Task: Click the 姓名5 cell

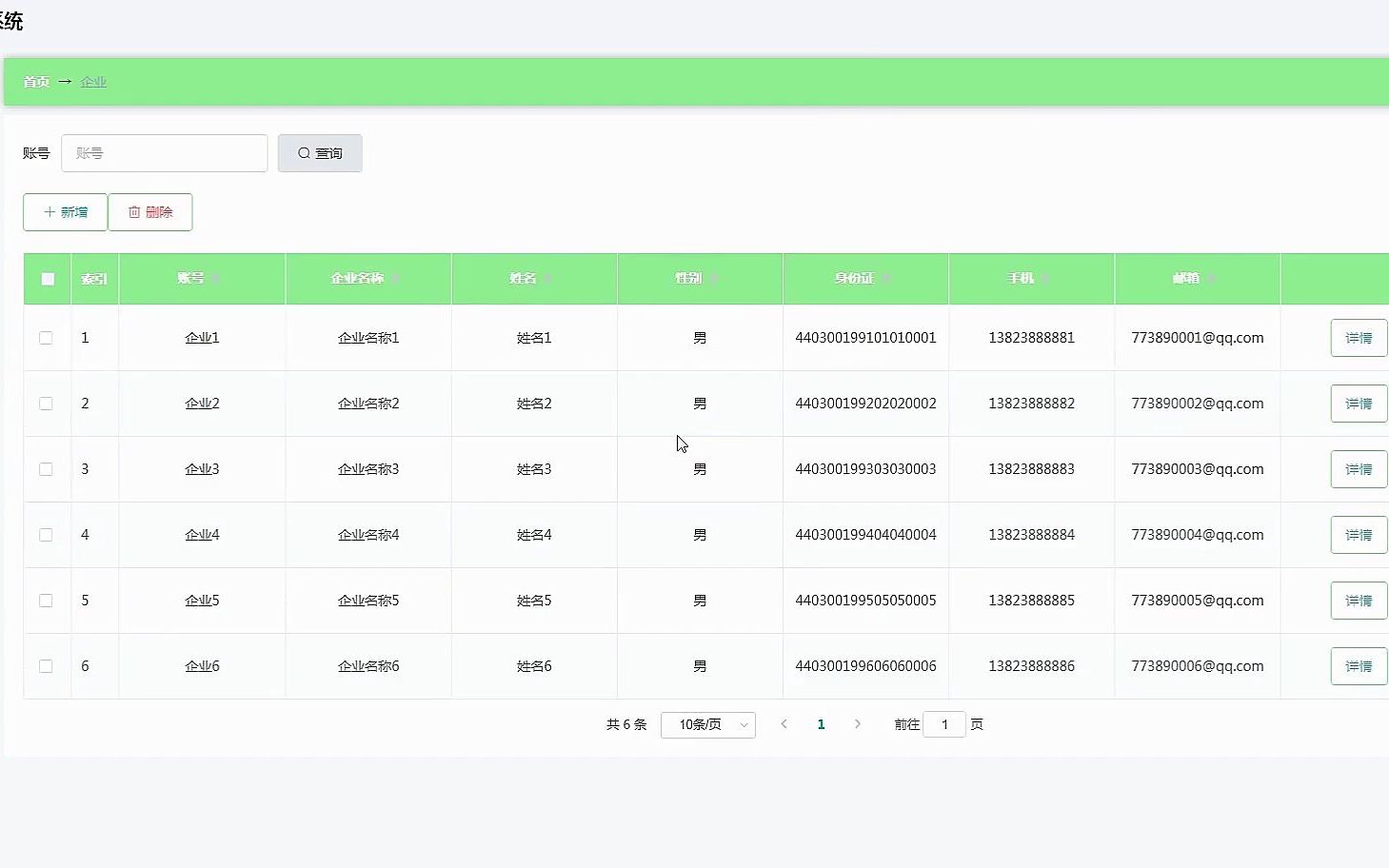Action: [534, 601]
